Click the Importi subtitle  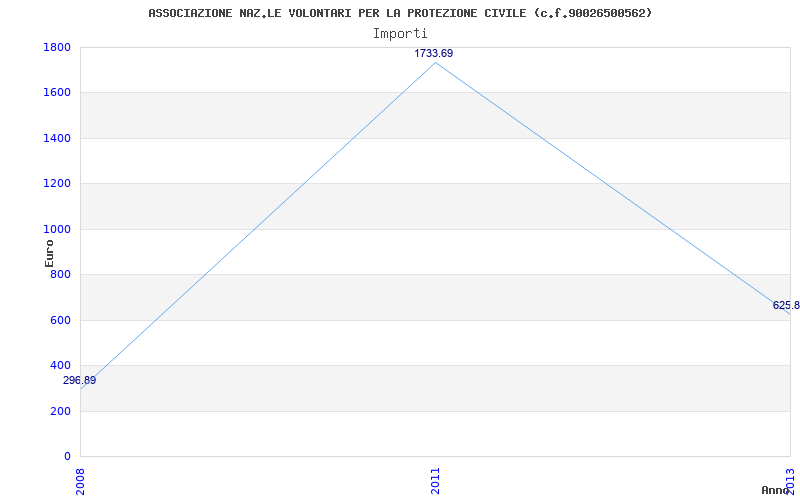[x=400, y=34]
